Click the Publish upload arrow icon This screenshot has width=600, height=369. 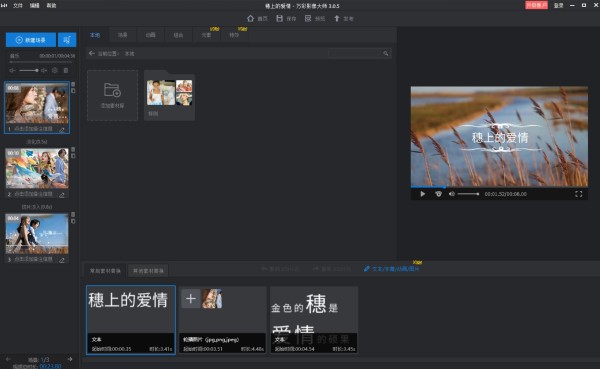[337, 18]
